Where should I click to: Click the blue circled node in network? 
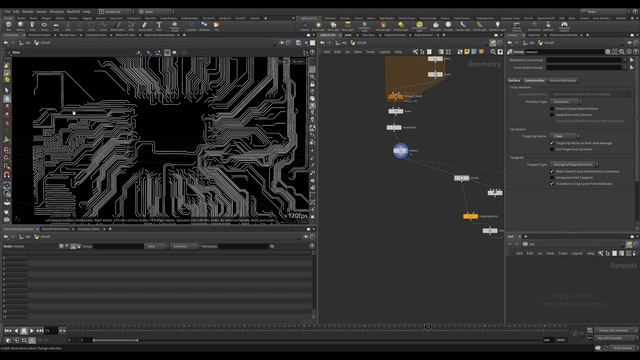[x=400, y=151]
